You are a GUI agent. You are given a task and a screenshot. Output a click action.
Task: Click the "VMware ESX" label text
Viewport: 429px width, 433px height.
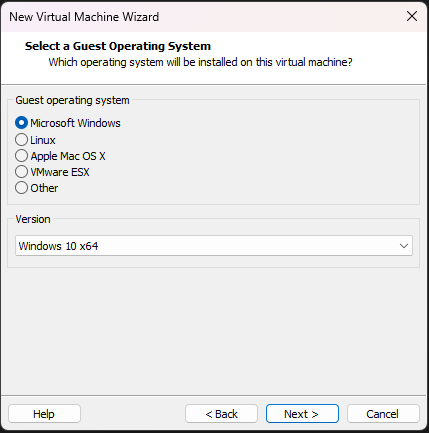click(60, 172)
